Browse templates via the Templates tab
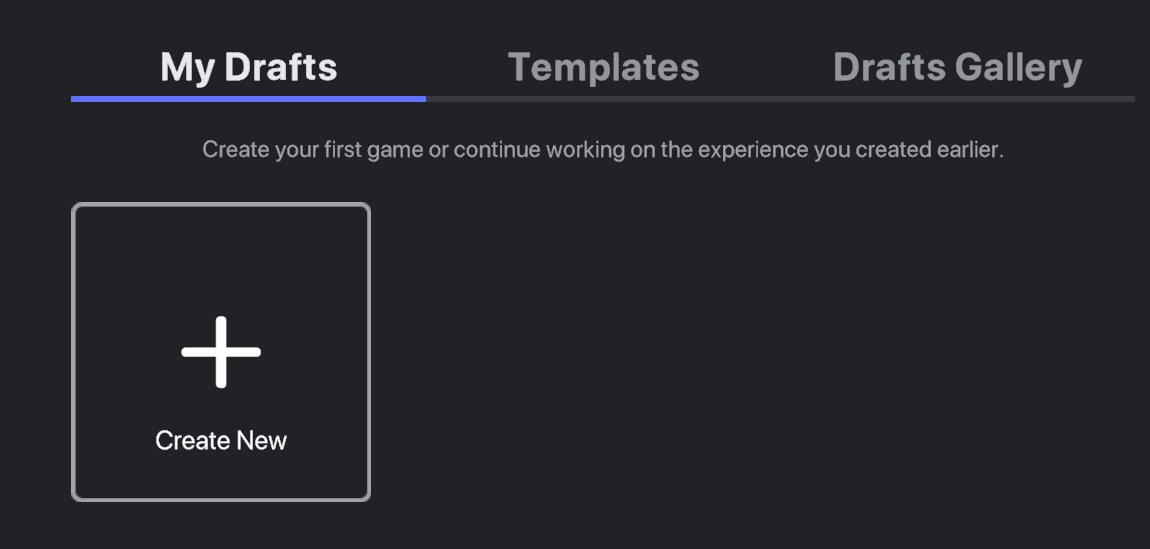This screenshot has height=549, width=1150. [x=603, y=67]
